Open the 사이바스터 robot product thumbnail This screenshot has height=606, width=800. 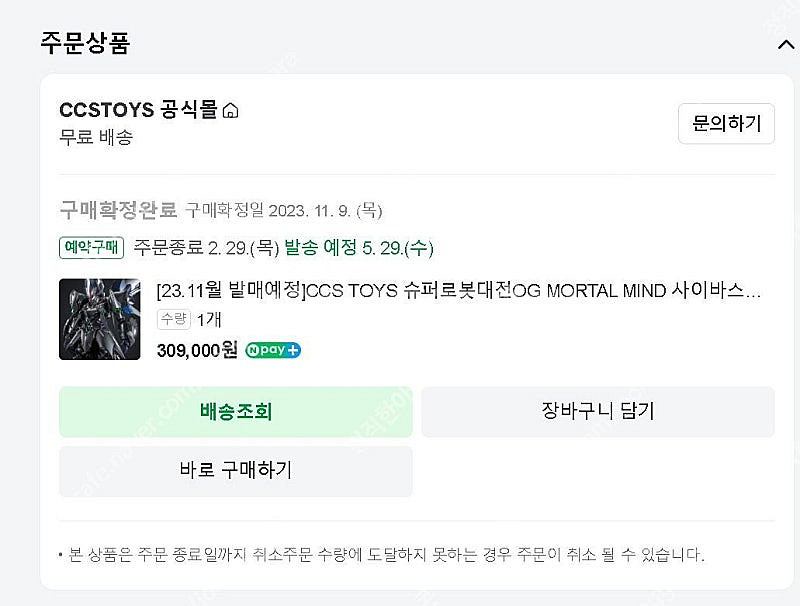coord(100,319)
